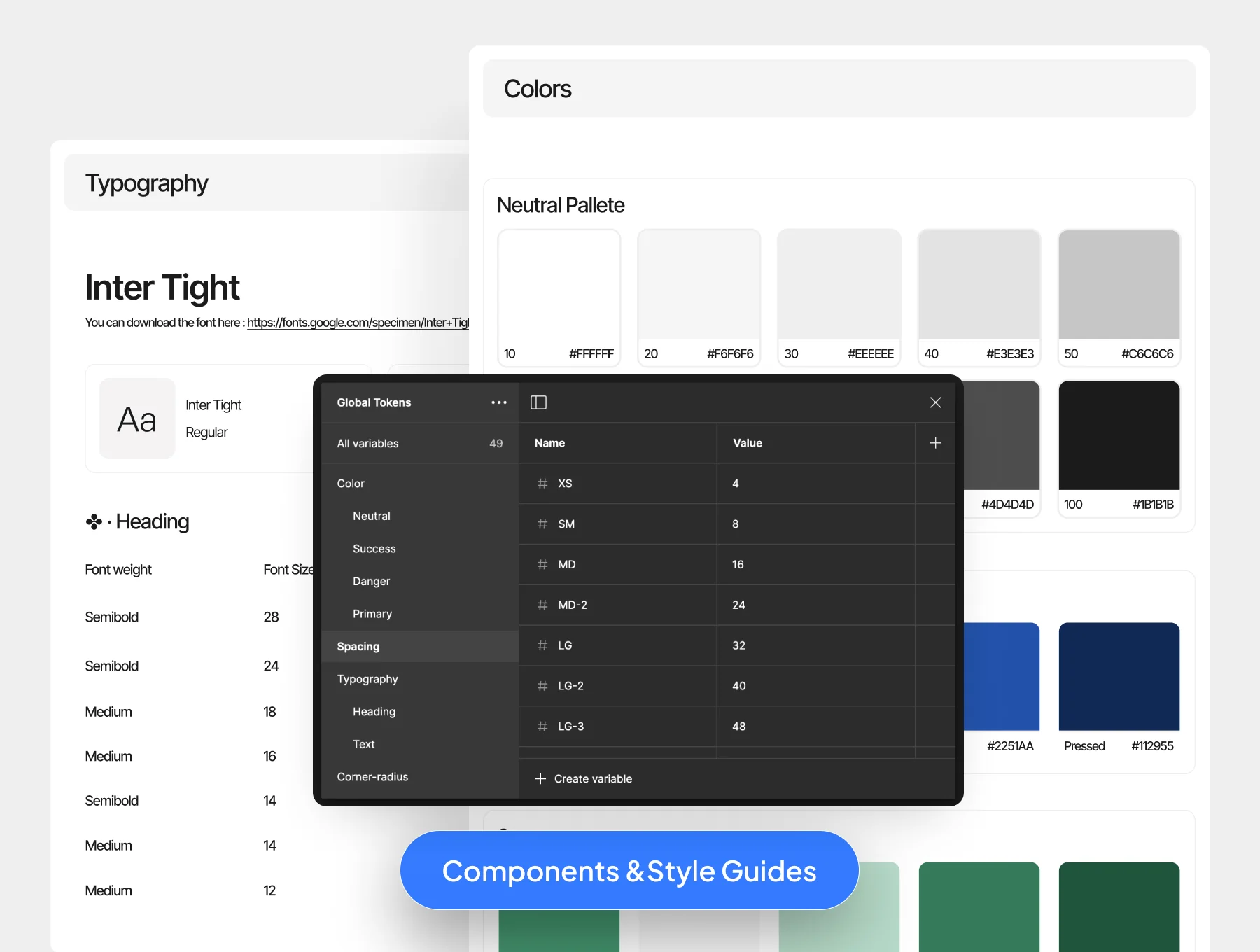1260x952 pixels.
Task: Click the Create variable button
Action: coord(583,778)
